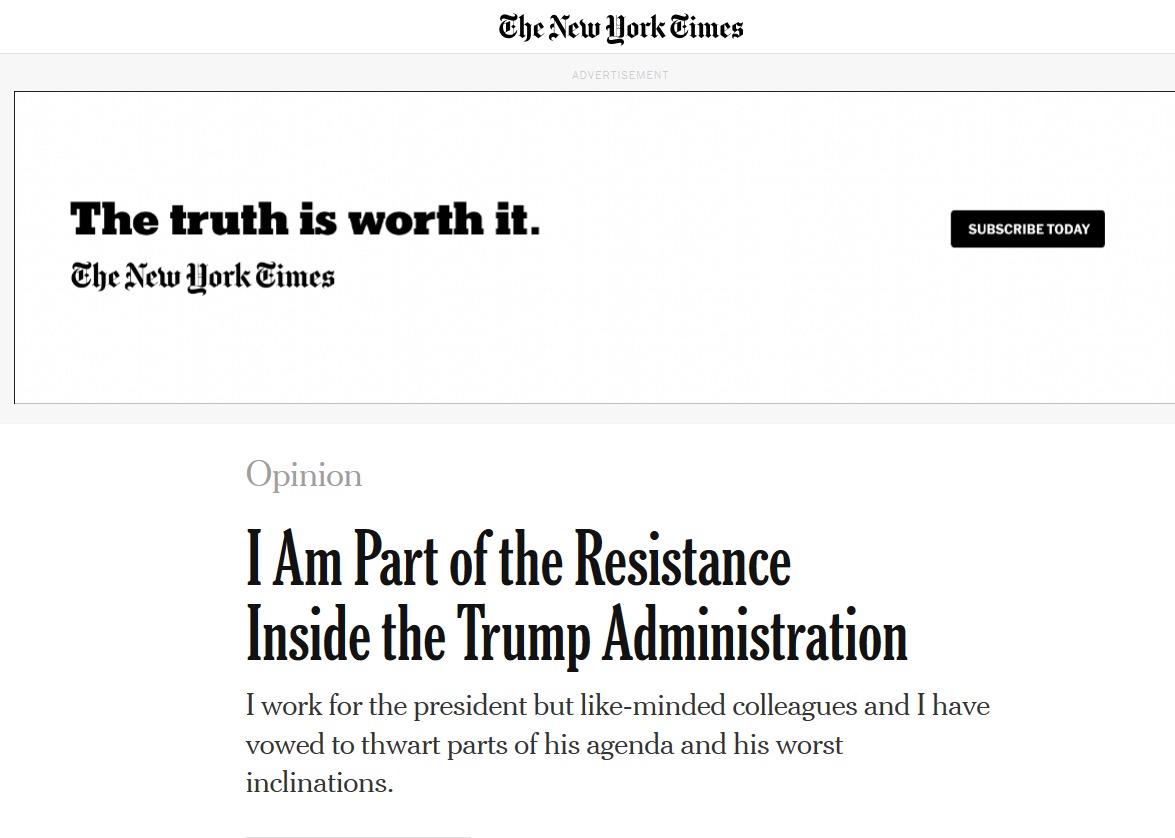
Task: Click the 'The truth is worth it.' slogan
Action: coord(305,219)
